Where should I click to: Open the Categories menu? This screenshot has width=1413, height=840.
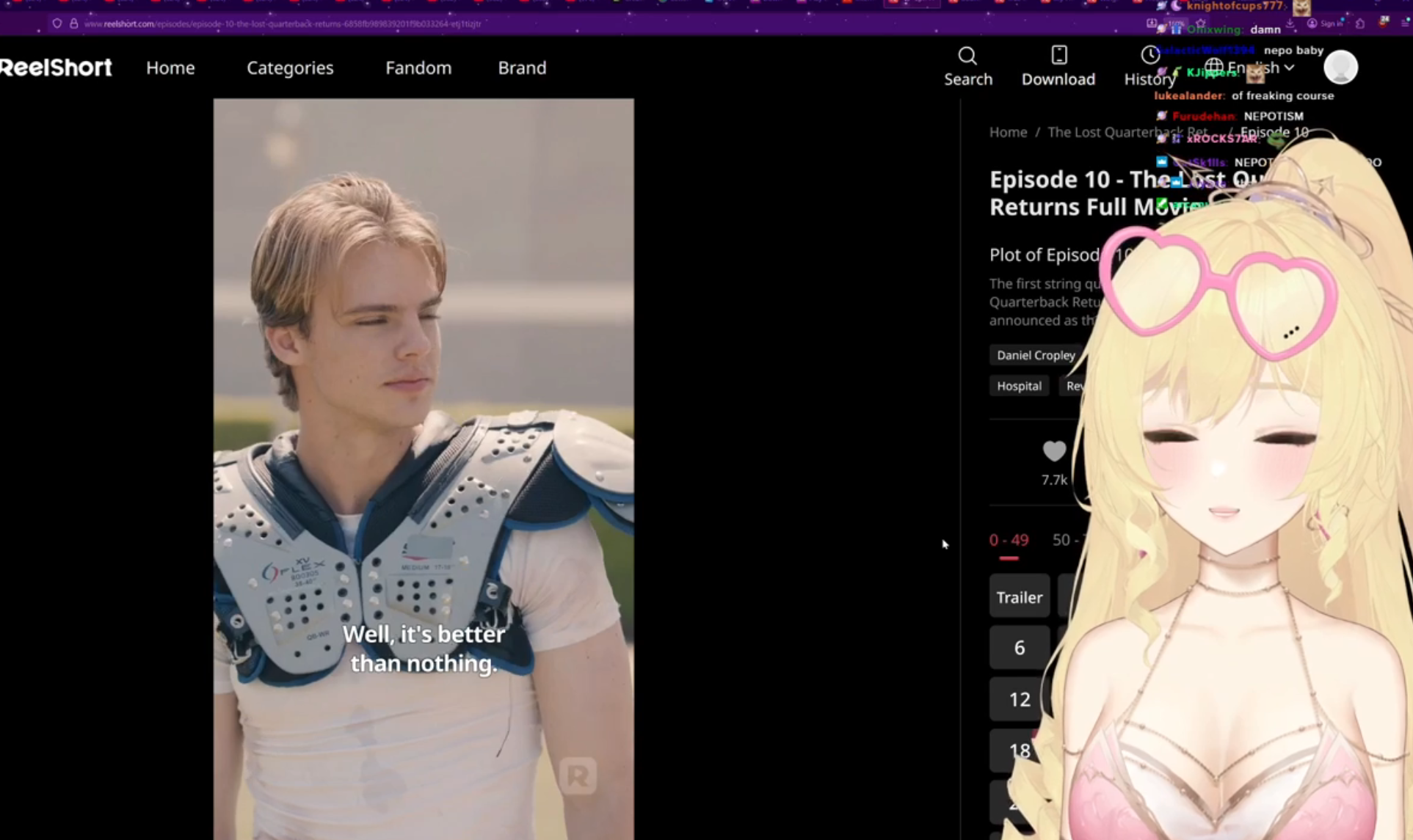click(290, 67)
